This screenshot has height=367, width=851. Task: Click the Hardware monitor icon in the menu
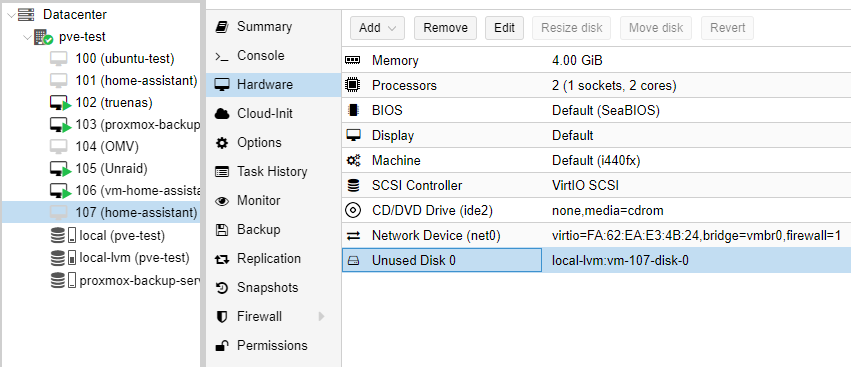[223, 85]
